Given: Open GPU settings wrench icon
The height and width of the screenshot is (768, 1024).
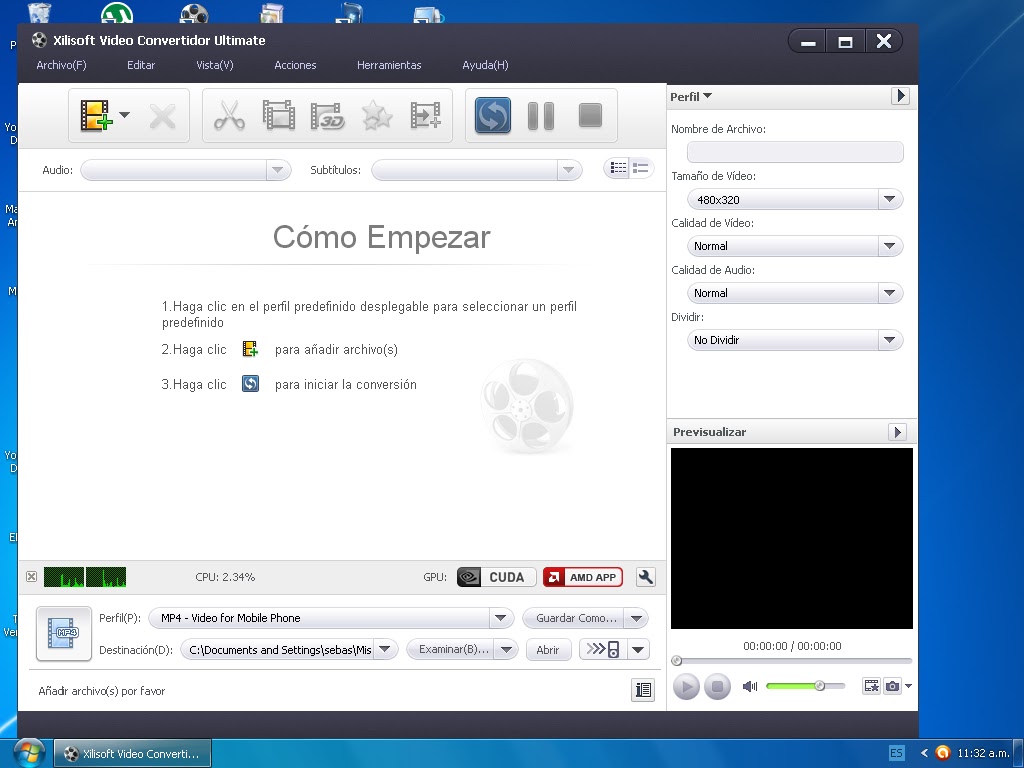Looking at the screenshot, I should [645, 577].
